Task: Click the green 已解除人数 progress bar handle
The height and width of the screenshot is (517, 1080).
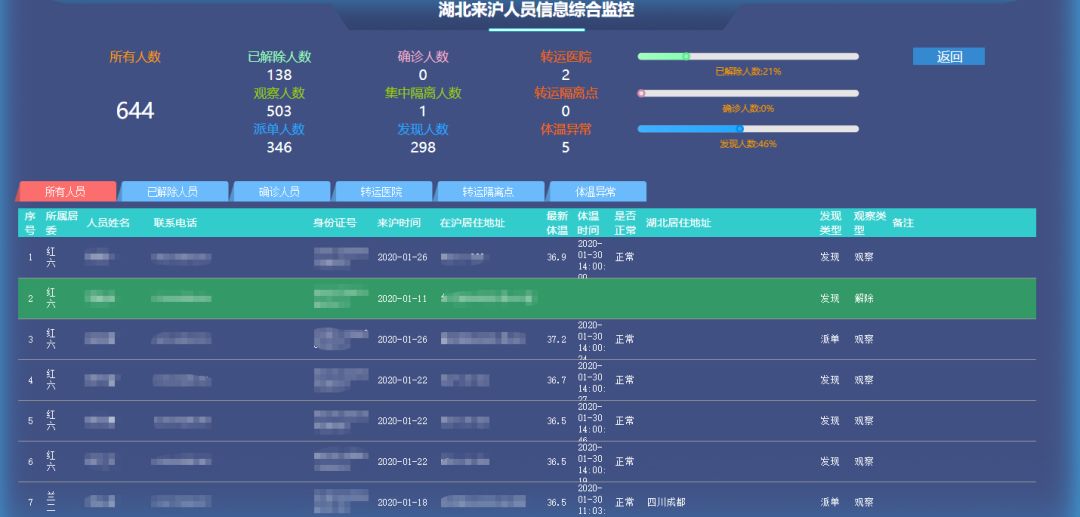Action: click(x=685, y=56)
